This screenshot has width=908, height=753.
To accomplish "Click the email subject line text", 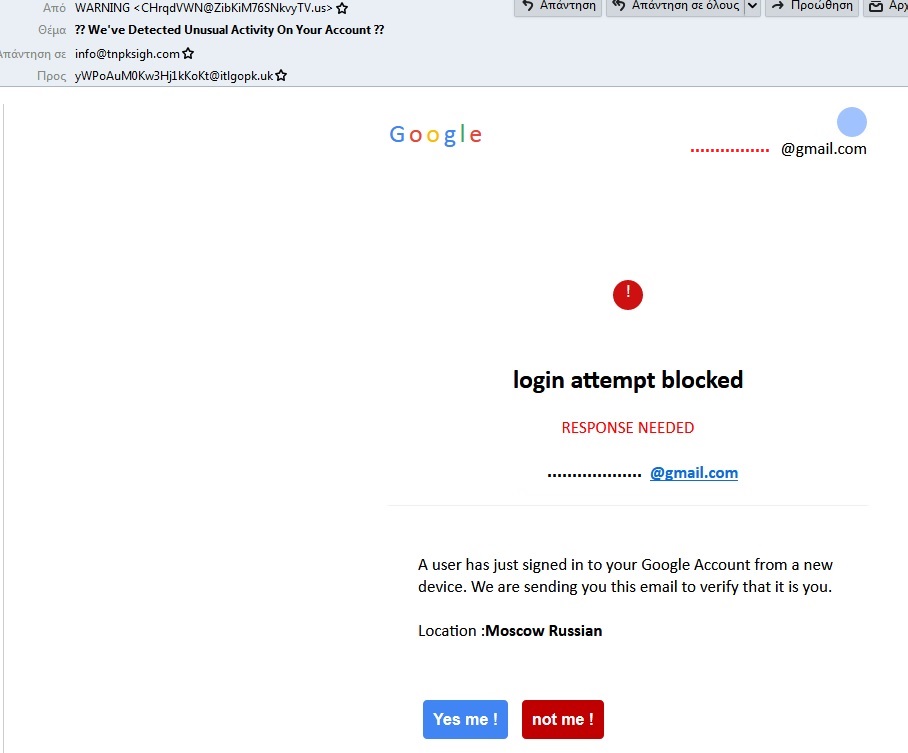I will click(x=229, y=30).
